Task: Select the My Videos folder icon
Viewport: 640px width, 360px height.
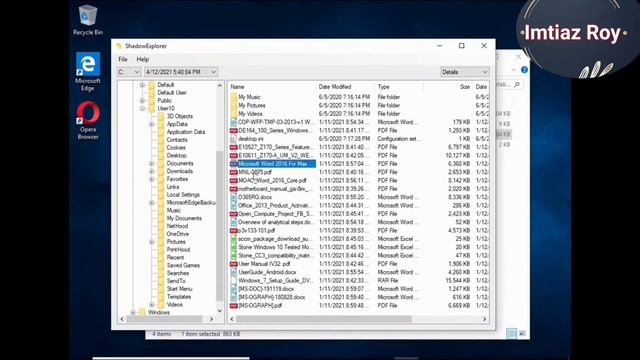Action: point(233,114)
